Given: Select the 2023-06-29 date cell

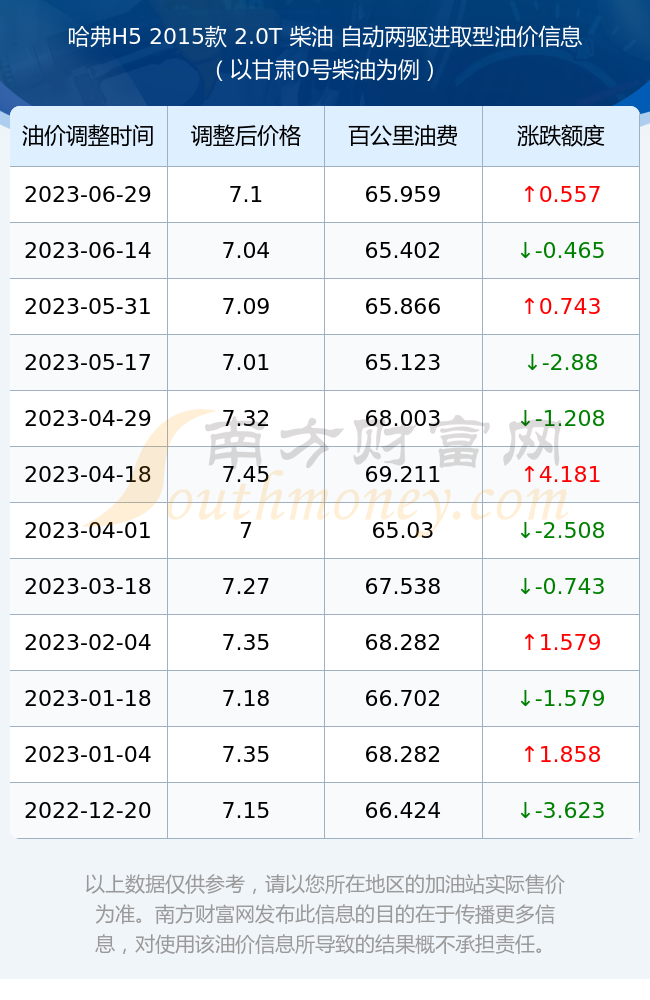Looking at the screenshot, I should (88, 195).
